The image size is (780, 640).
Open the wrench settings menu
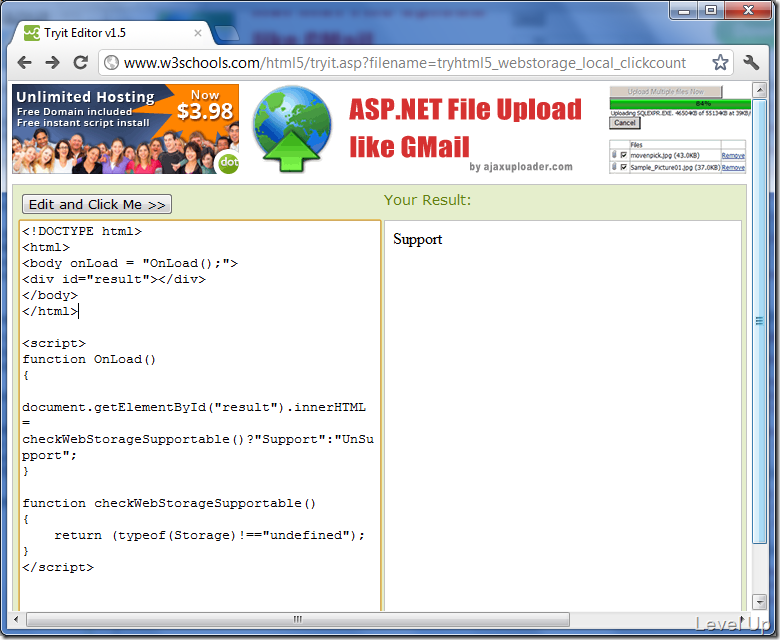coord(751,63)
